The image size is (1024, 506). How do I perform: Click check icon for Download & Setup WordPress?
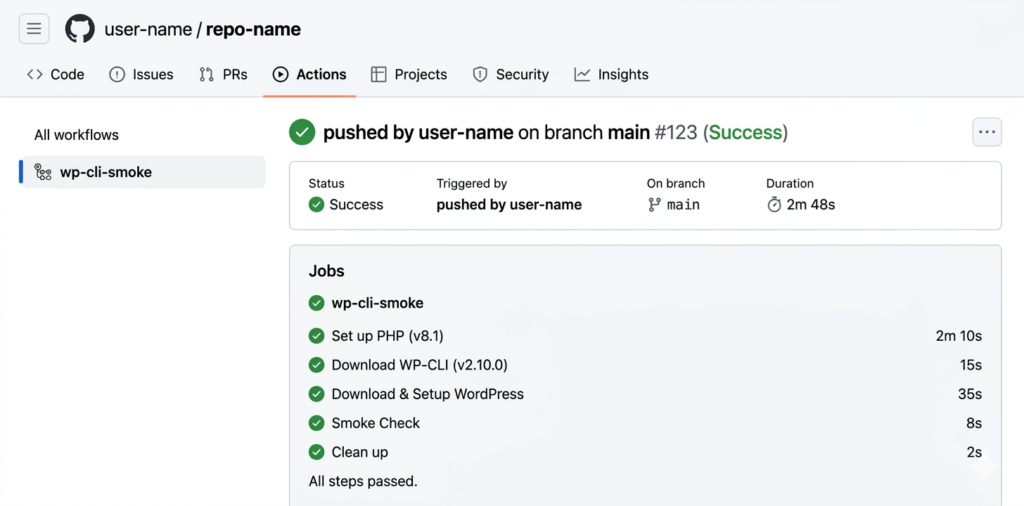click(x=317, y=394)
